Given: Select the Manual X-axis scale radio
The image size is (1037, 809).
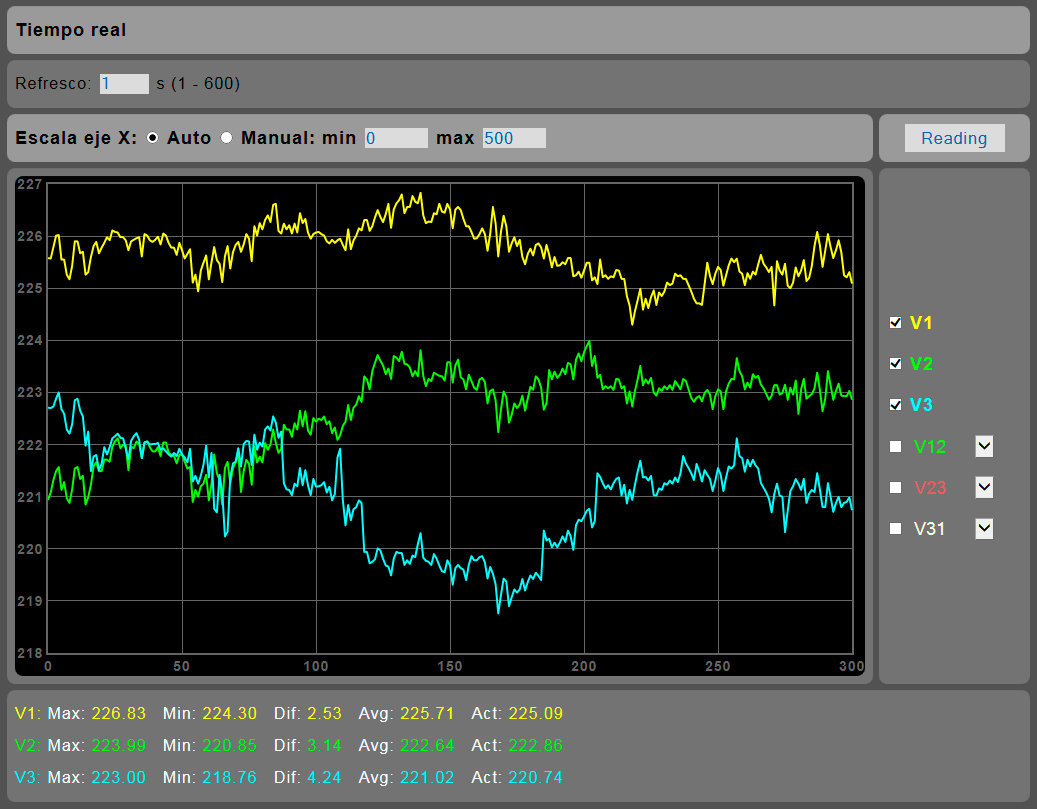Looking at the screenshot, I should tap(227, 138).
